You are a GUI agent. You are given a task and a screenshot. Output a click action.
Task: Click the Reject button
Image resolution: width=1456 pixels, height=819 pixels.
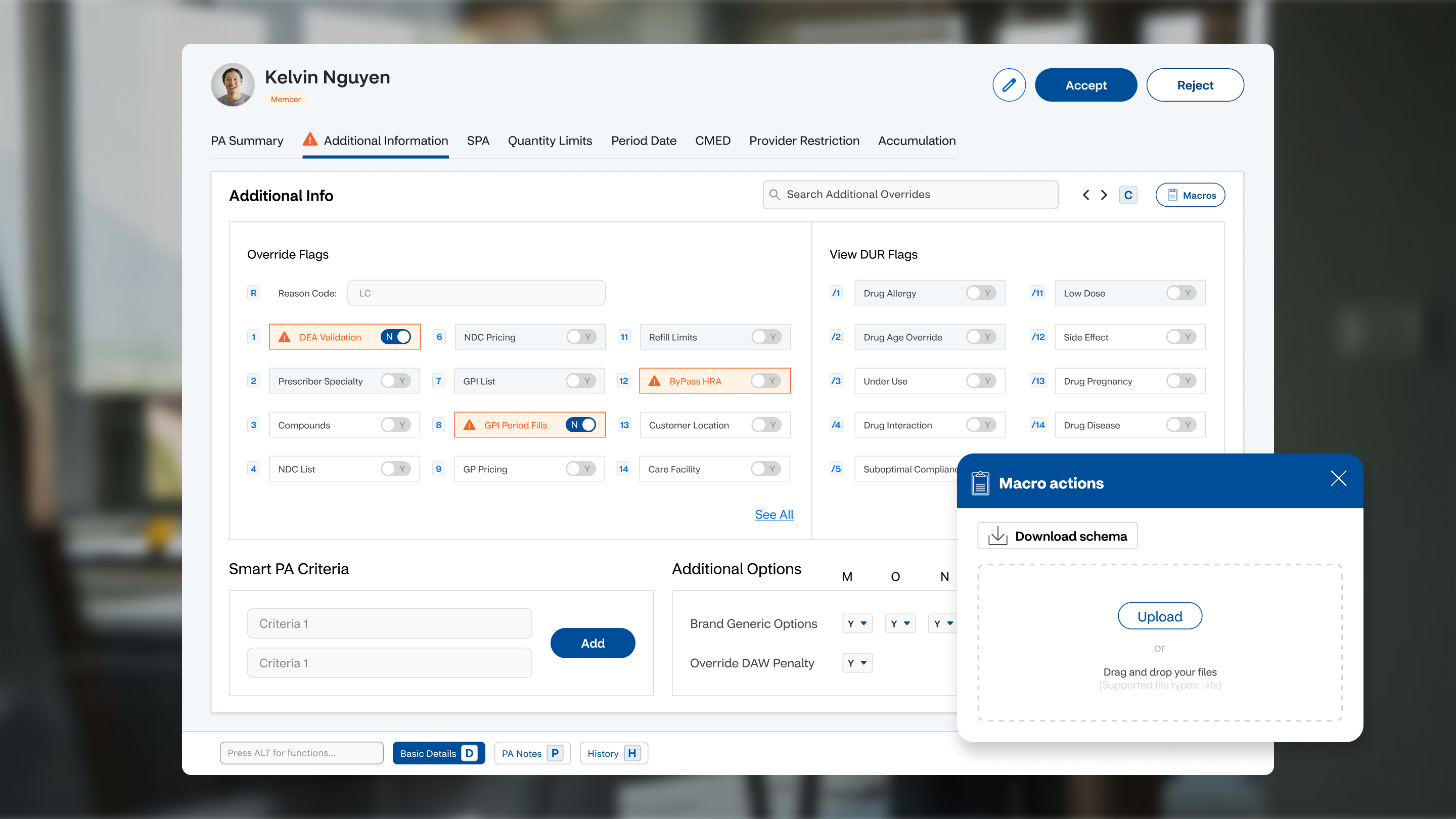1195,85
